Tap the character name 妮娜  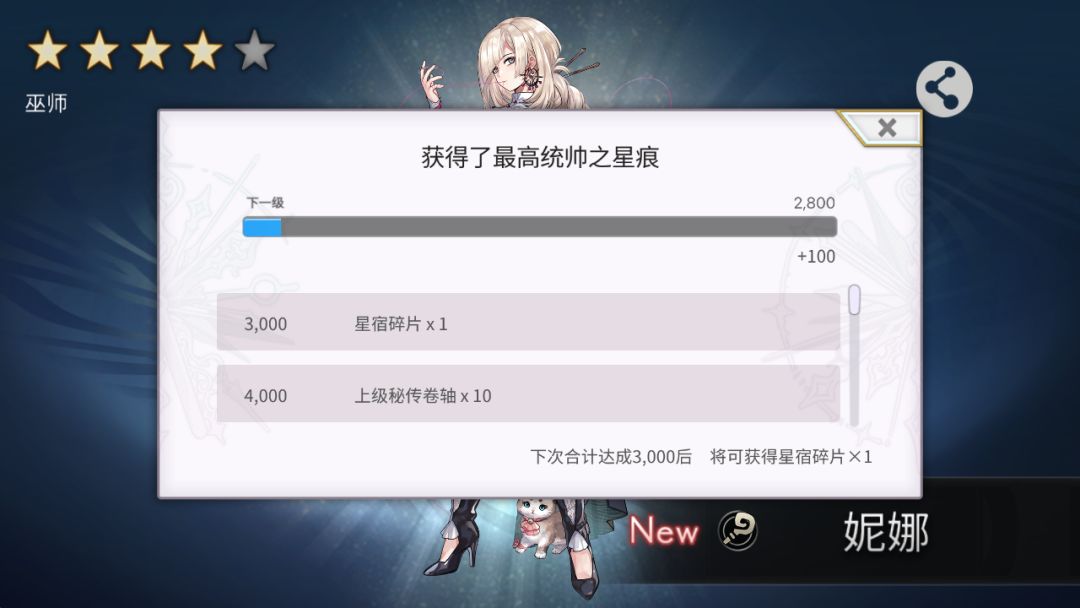pos(886,531)
